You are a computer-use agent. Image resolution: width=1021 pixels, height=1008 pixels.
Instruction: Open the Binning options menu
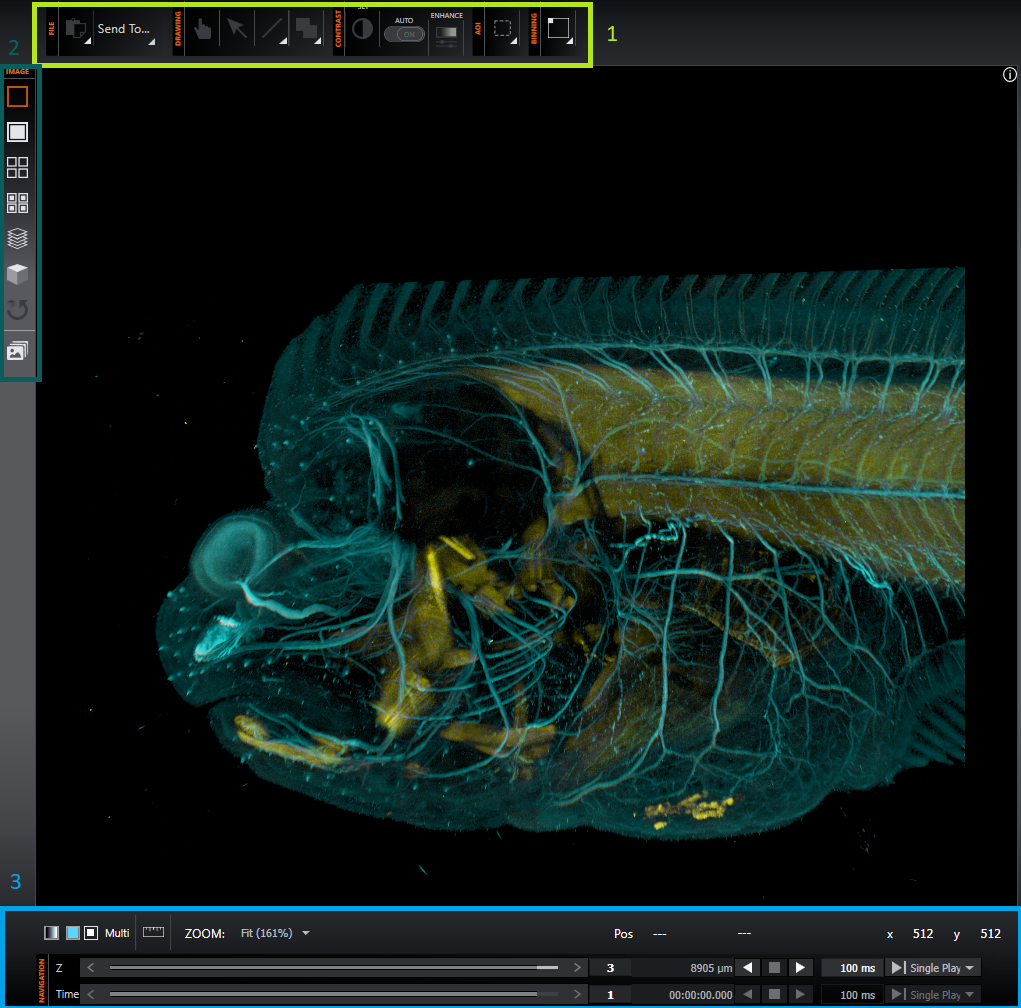[x=558, y=30]
